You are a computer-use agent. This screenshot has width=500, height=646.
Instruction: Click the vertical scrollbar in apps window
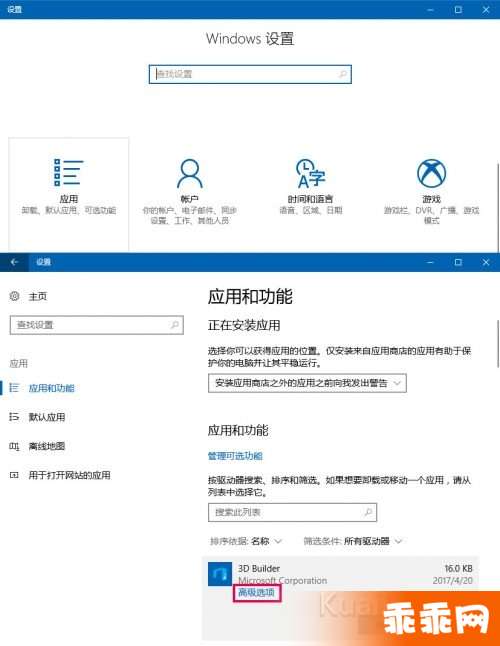[498, 344]
